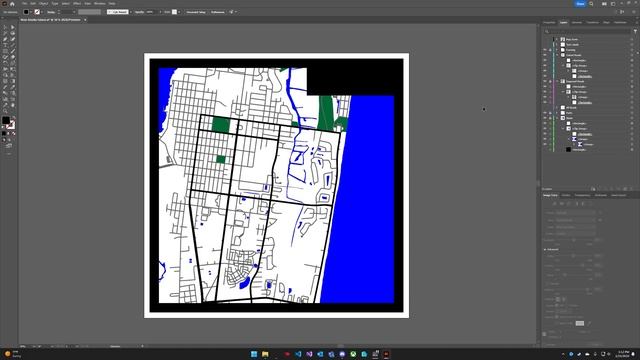Close the open document tab
Image resolution: width=640 pixels, height=360 pixels.
(85, 20)
